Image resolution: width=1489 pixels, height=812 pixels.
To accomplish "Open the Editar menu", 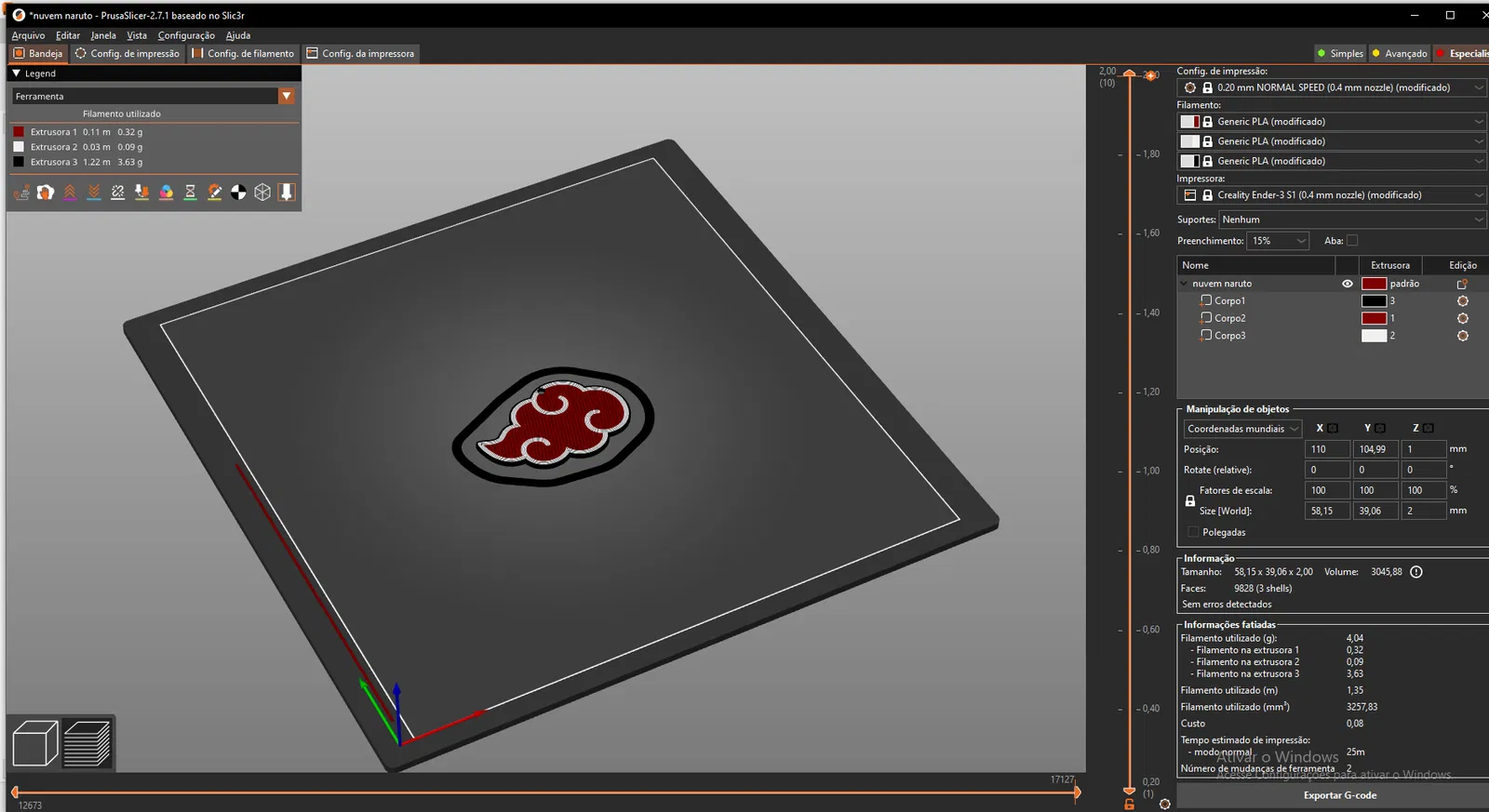I will coord(68,35).
